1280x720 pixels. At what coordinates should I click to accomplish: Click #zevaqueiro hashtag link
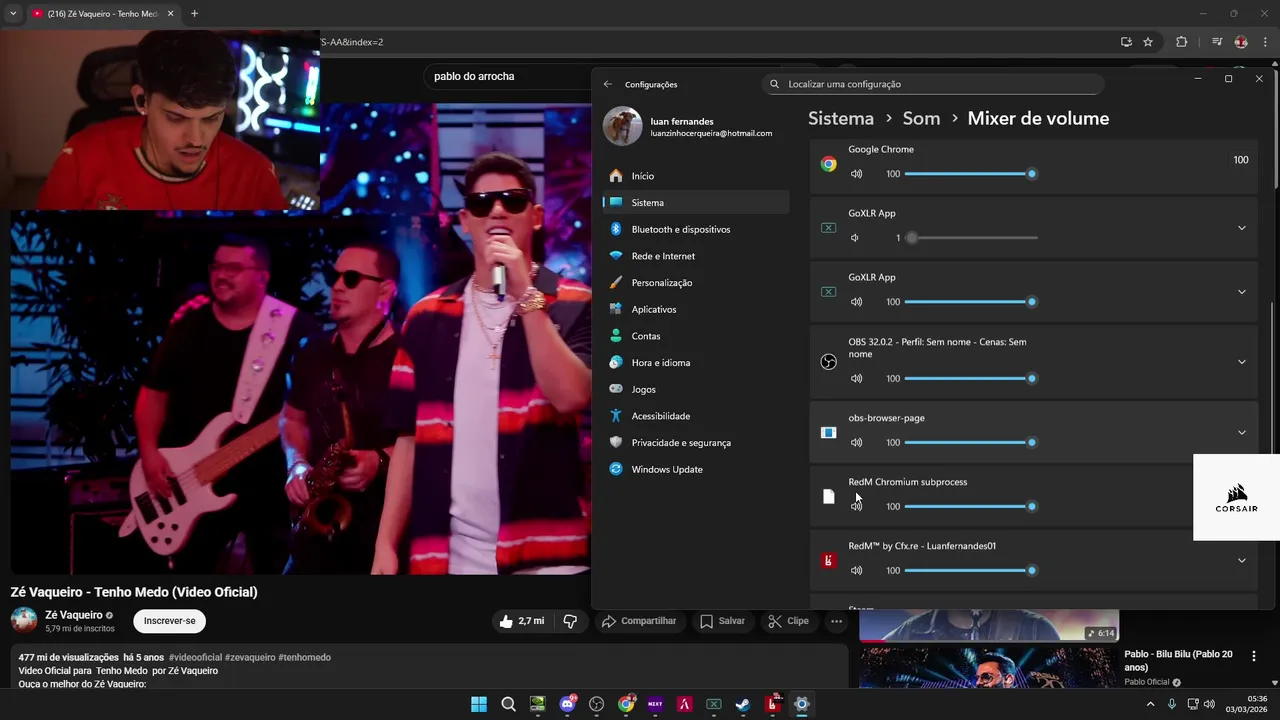249,657
